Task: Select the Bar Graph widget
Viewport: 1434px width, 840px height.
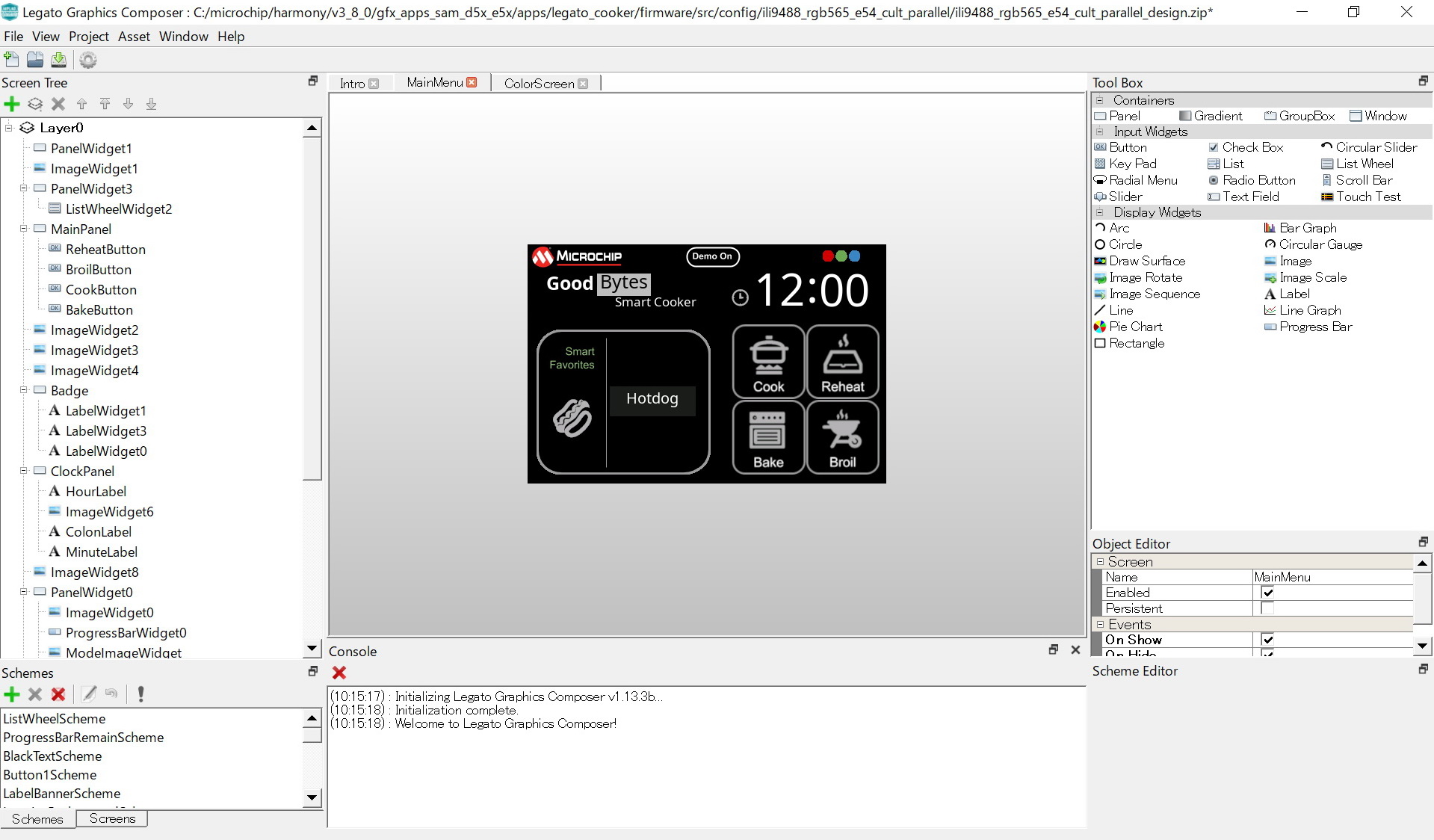Action: [x=1300, y=228]
